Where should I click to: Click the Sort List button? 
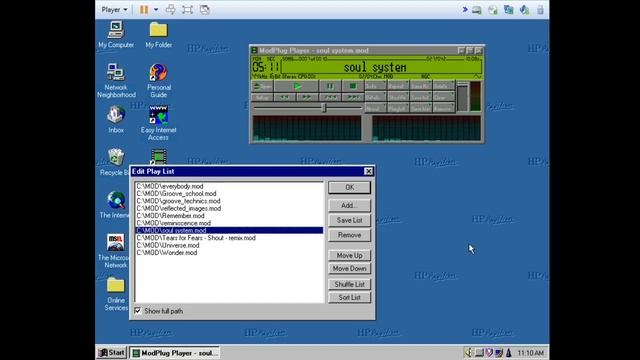pos(349,298)
